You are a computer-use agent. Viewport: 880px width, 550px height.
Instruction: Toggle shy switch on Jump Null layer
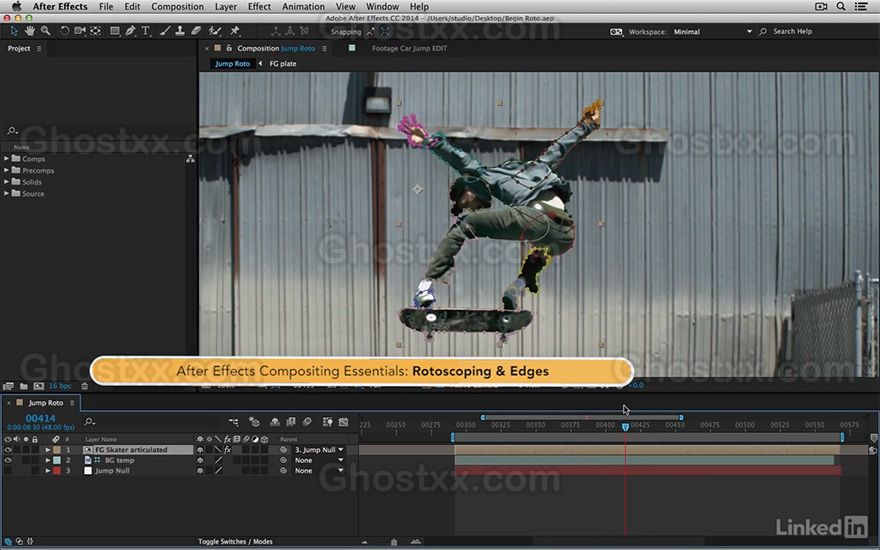pos(200,471)
